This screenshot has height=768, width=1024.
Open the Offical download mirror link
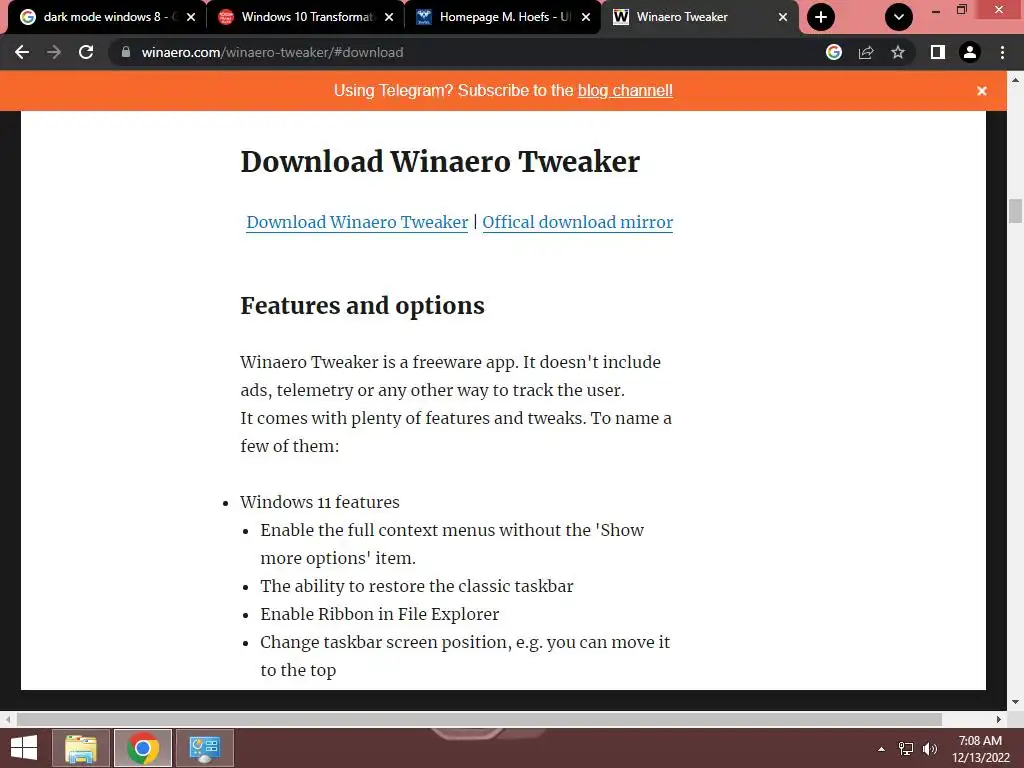tap(577, 222)
